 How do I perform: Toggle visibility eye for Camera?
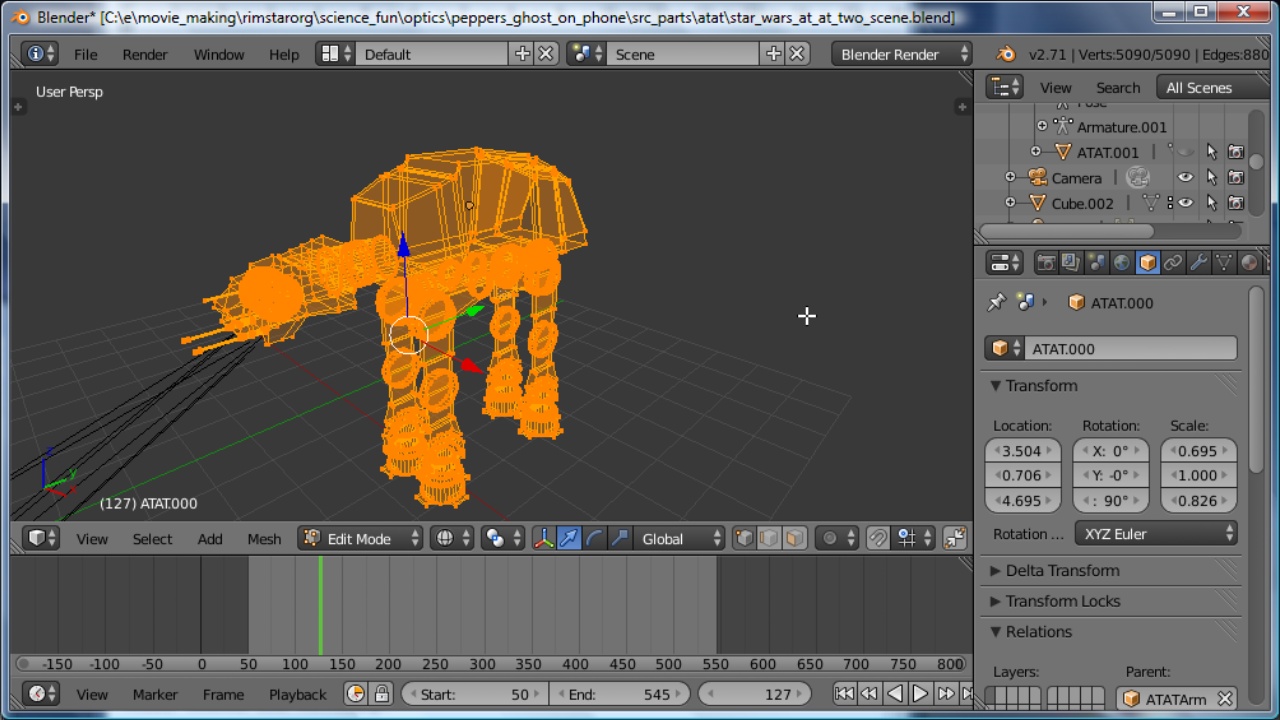(x=1185, y=178)
